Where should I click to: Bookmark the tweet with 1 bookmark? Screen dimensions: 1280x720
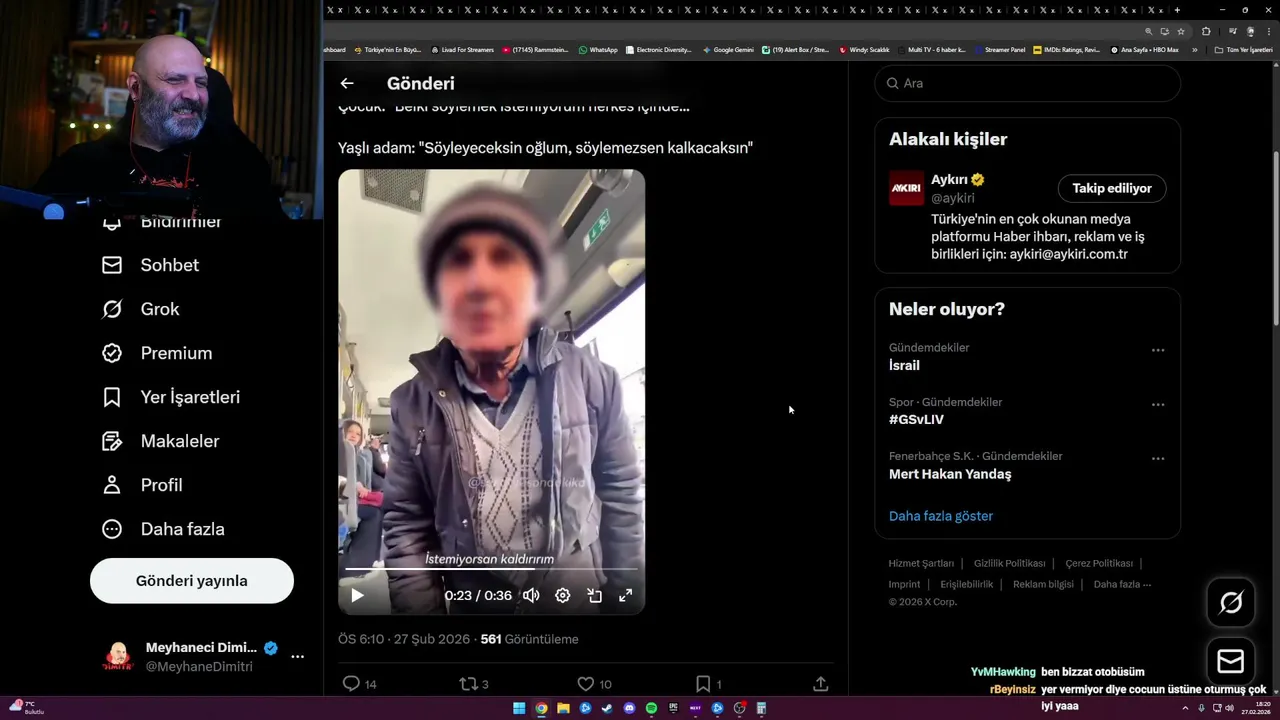(x=708, y=684)
